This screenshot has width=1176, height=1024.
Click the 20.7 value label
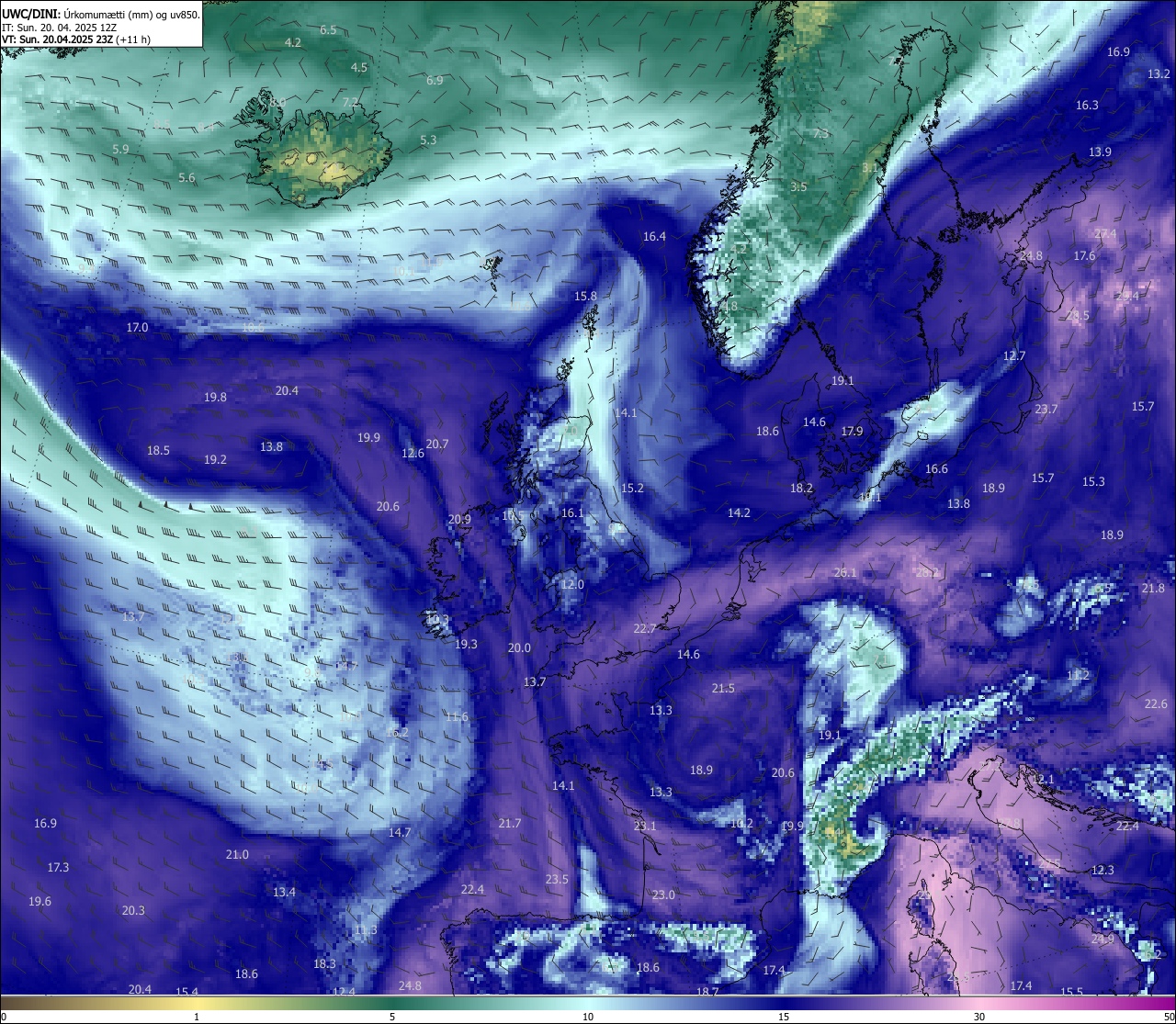pyautogui.click(x=437, y=444)
